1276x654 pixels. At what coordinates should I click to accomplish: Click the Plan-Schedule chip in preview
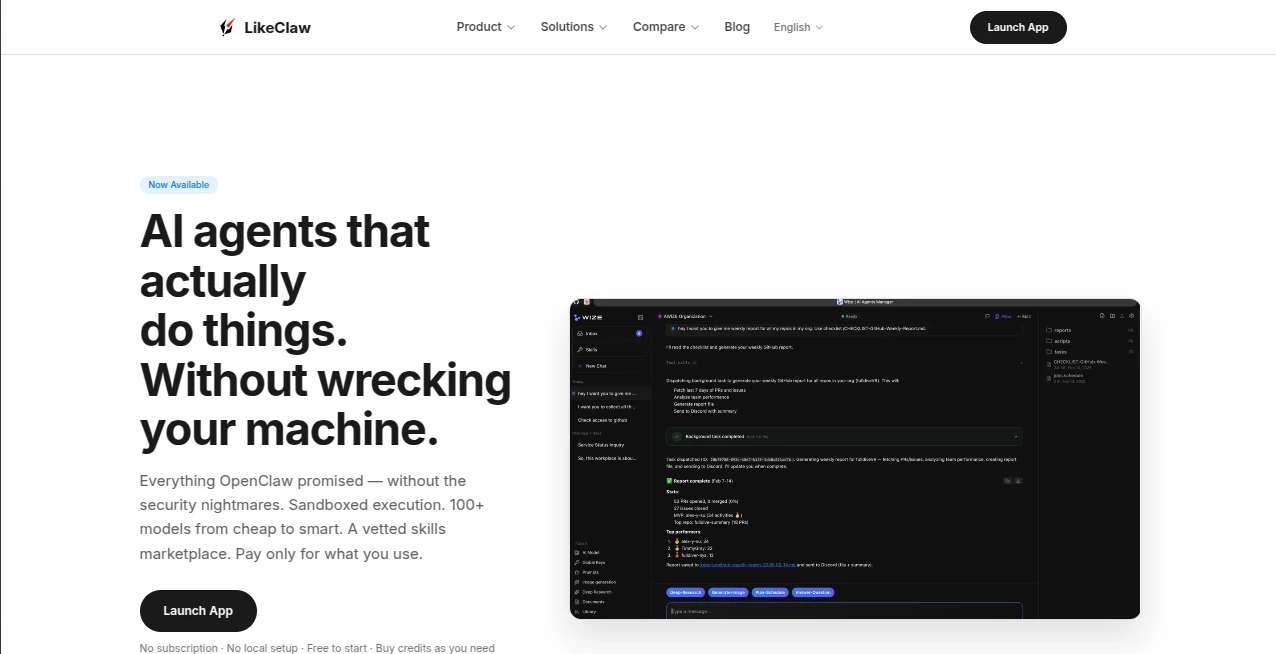pos(769,592)
